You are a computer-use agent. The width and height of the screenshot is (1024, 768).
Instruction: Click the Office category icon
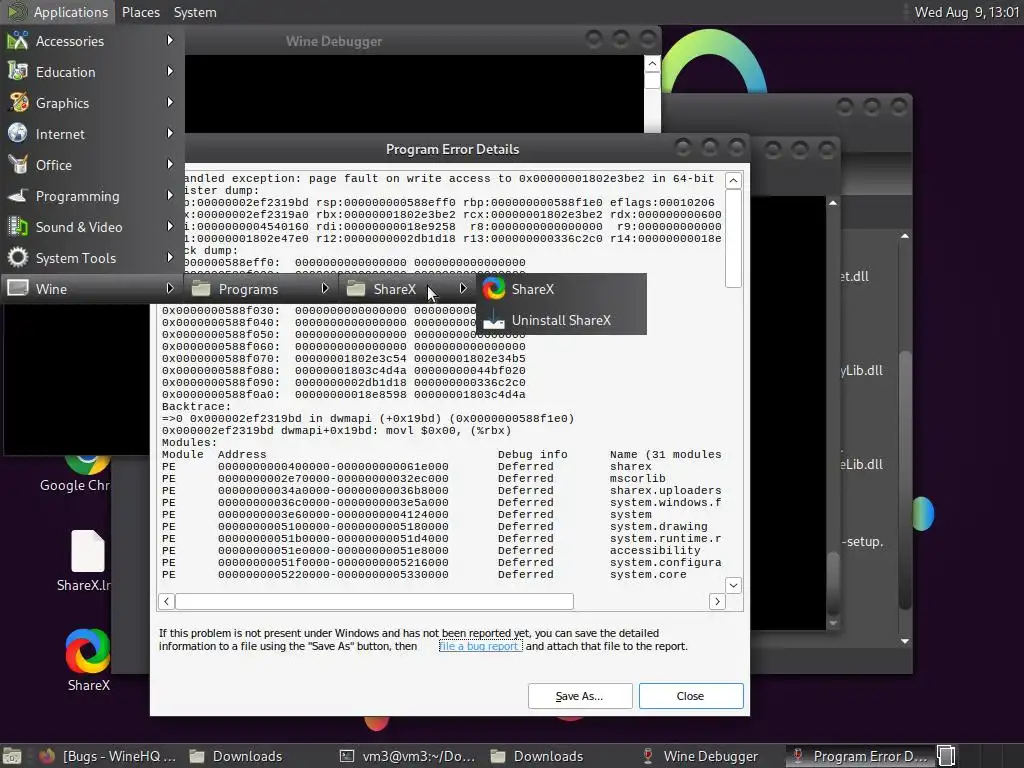click(18, 165)
